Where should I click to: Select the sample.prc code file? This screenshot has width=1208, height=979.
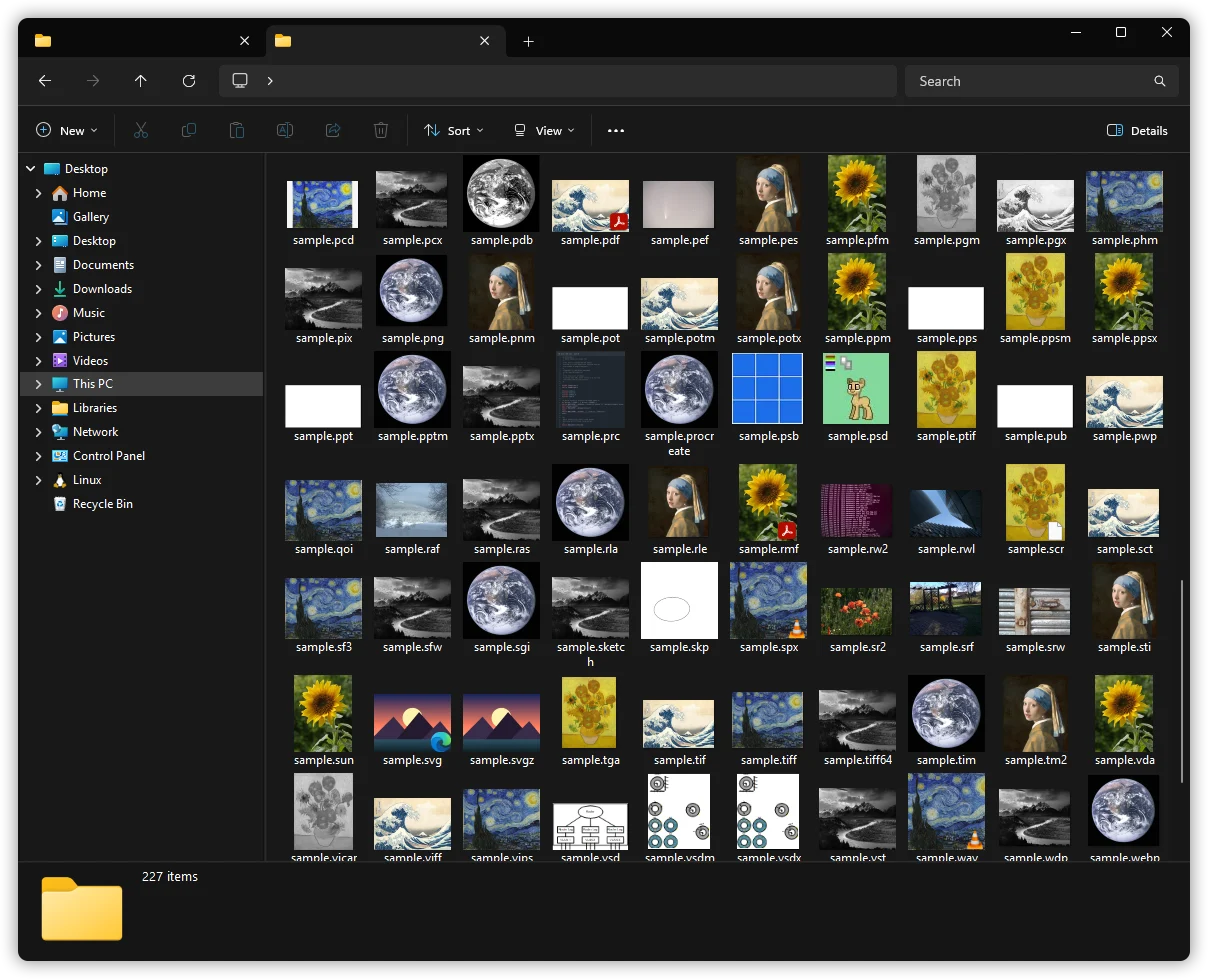590,389
